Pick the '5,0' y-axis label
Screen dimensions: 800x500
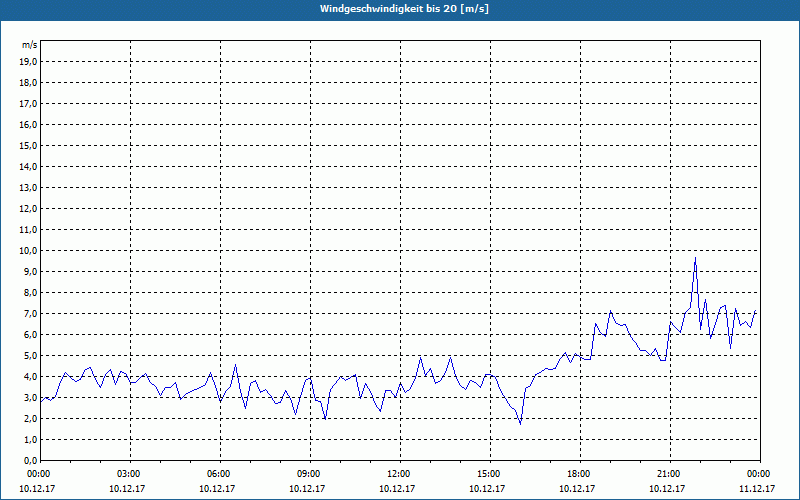pyautogui.click(x=31, y=356)
